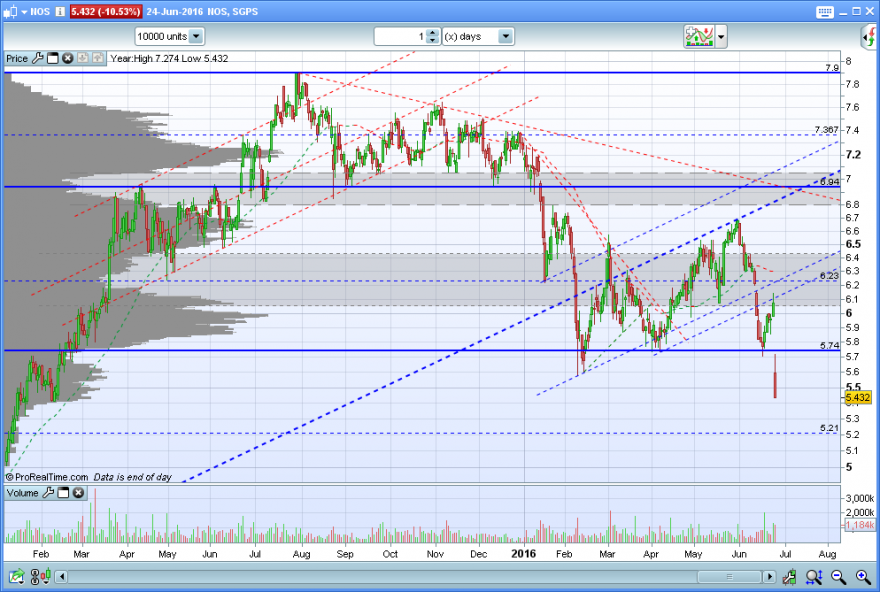Increase the timeframe number with up arrow
Viewport: 880px width, 592px height.
point(432,33)
